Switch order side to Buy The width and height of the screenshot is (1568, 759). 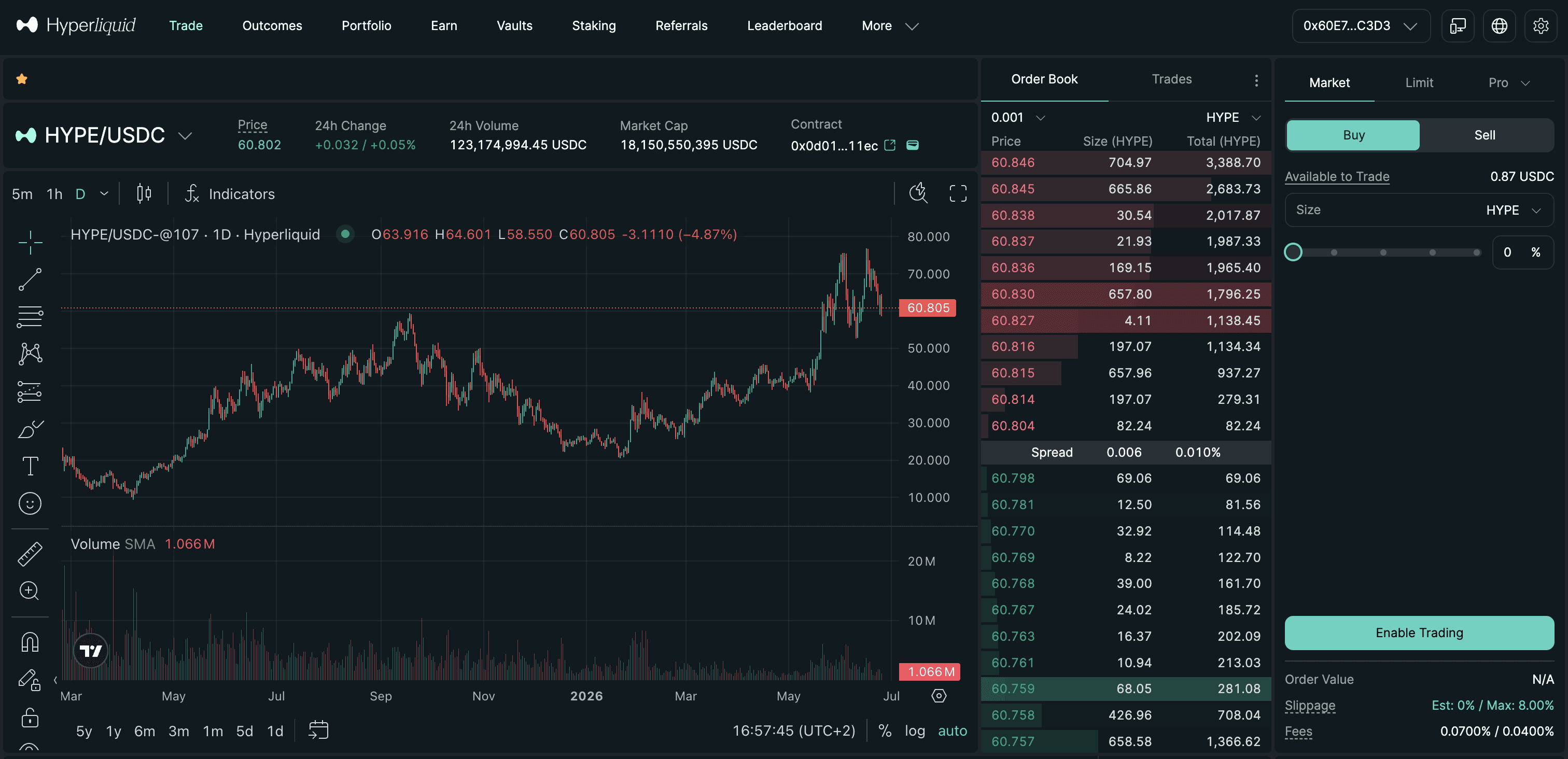point(1353,135)
